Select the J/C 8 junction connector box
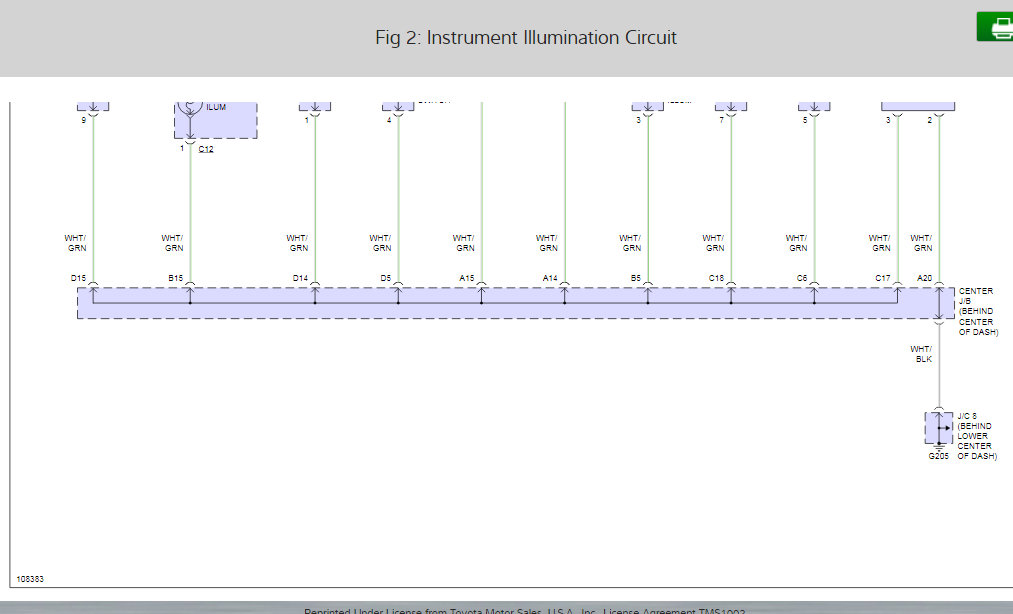The width and height of the screenshot is (1013, 614). coord(939,428)
